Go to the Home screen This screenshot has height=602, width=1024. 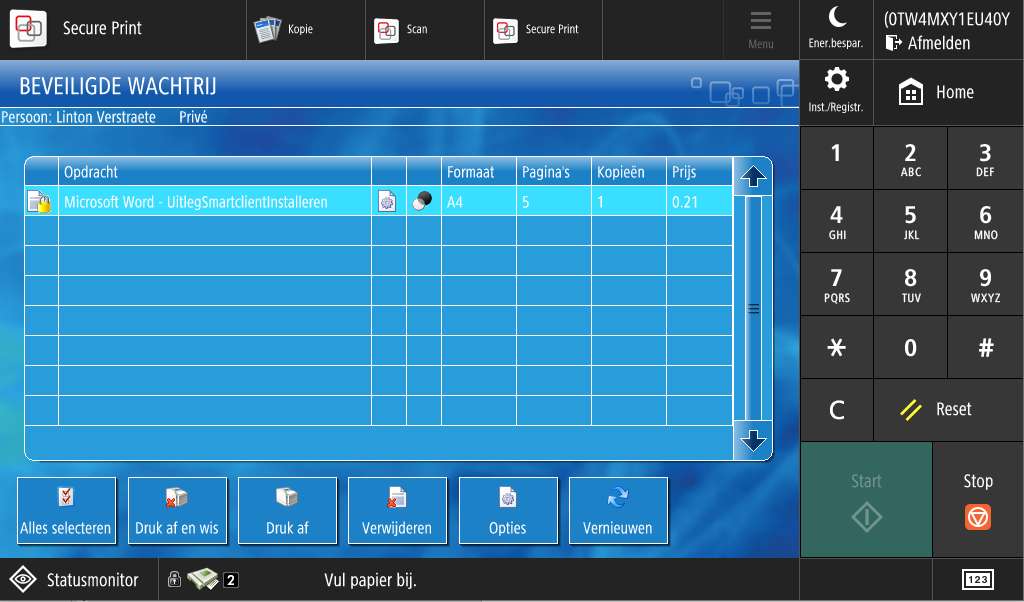(x=948, y=92)
